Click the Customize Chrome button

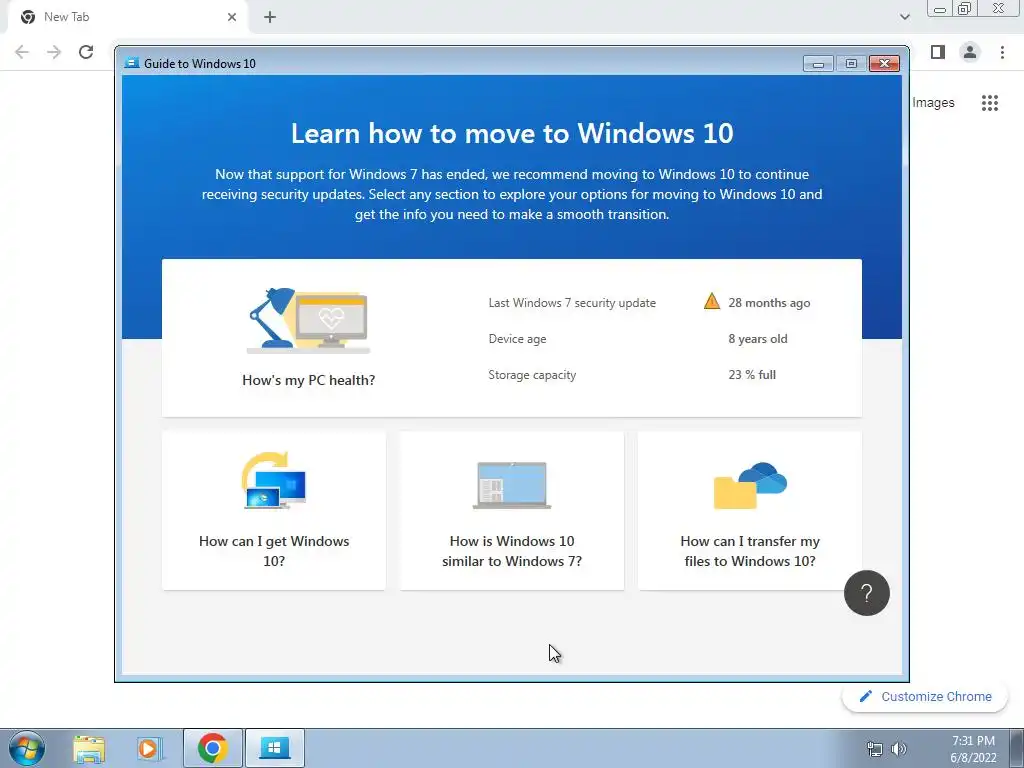925,696
